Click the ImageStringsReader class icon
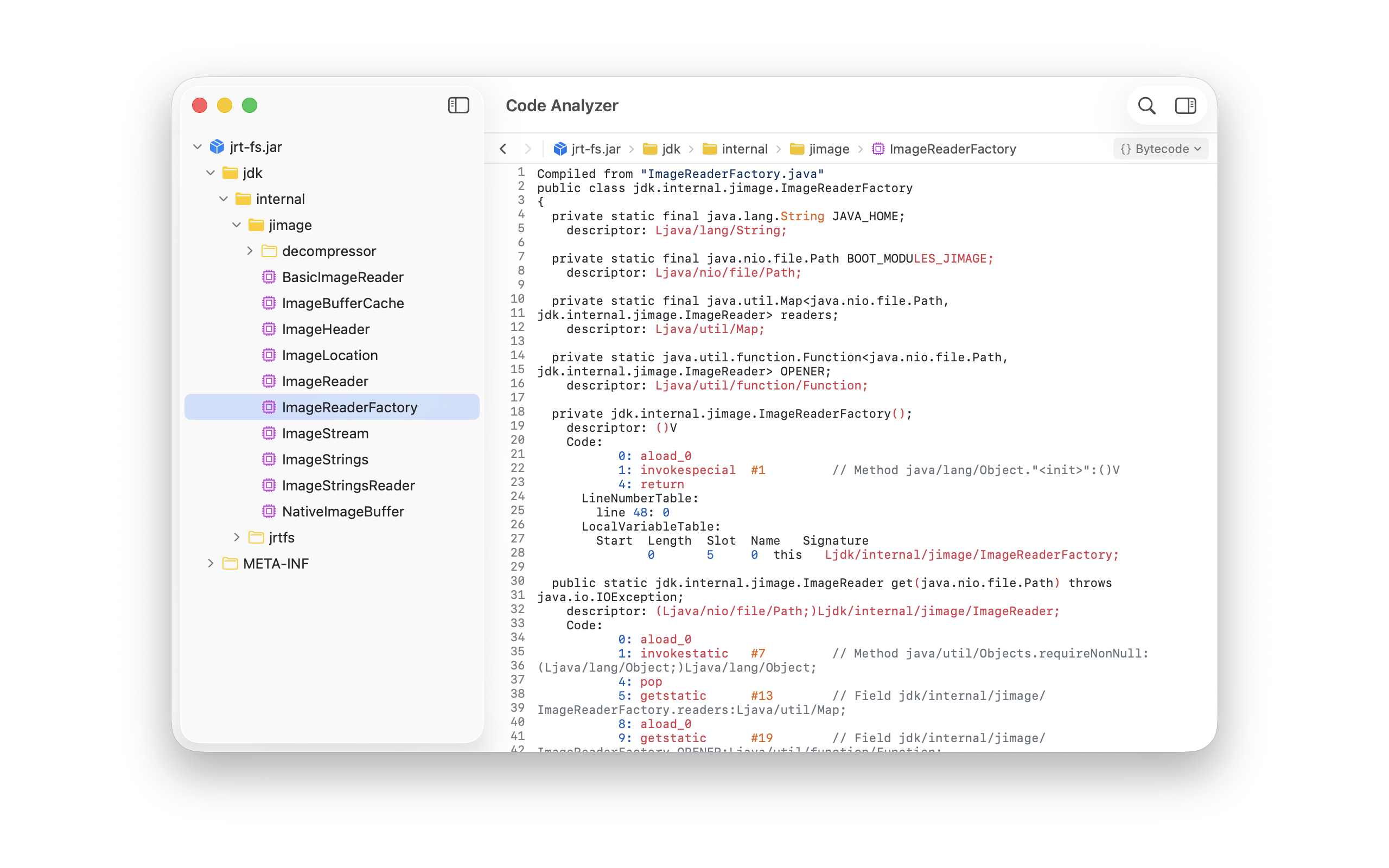The image size is (1389, 868). [269, 486]
